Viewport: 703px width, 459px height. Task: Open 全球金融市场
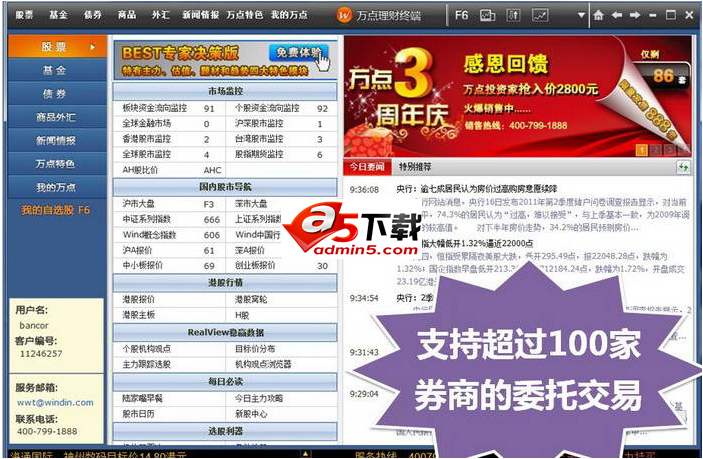pos(147,123)
